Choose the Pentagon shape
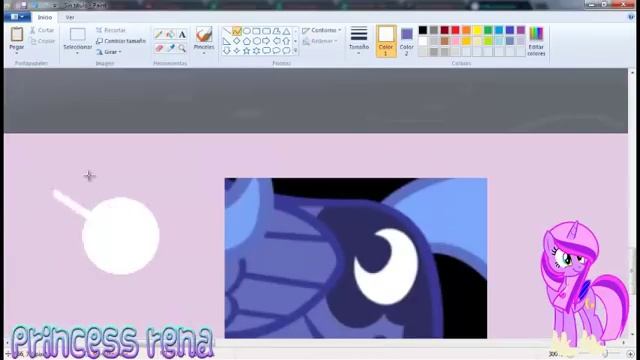640x360 pixels. click(x=247, y=41)
